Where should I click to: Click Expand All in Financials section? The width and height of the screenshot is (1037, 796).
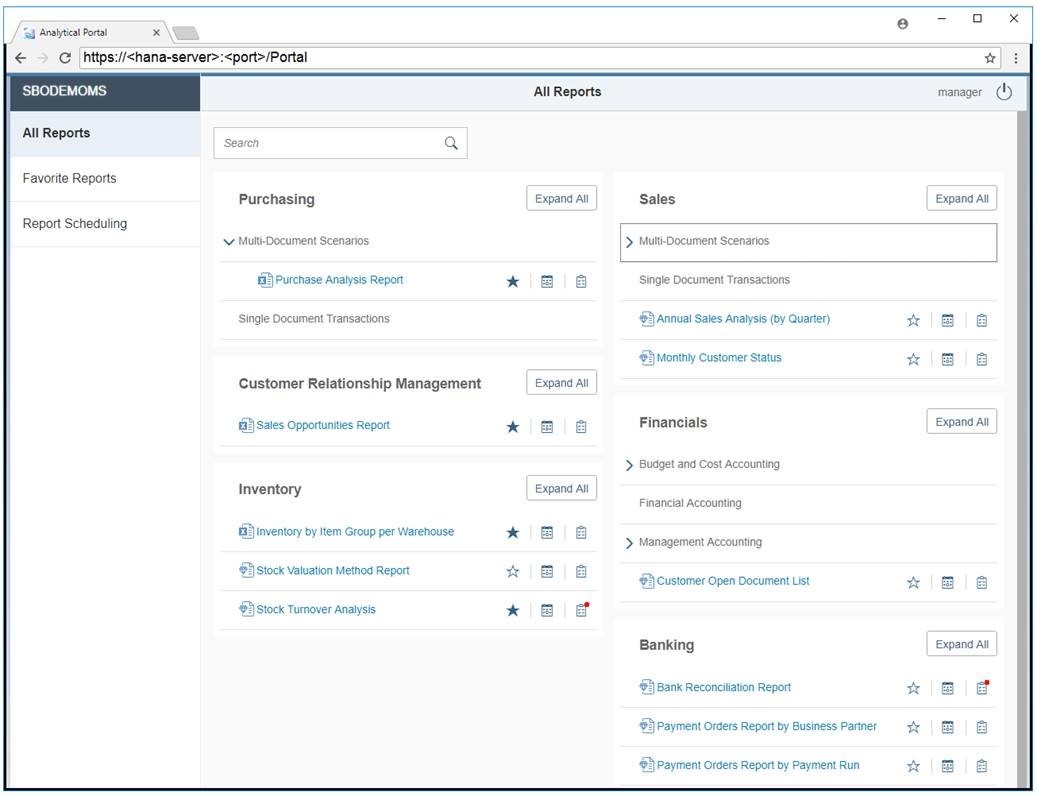coord(962,422)
